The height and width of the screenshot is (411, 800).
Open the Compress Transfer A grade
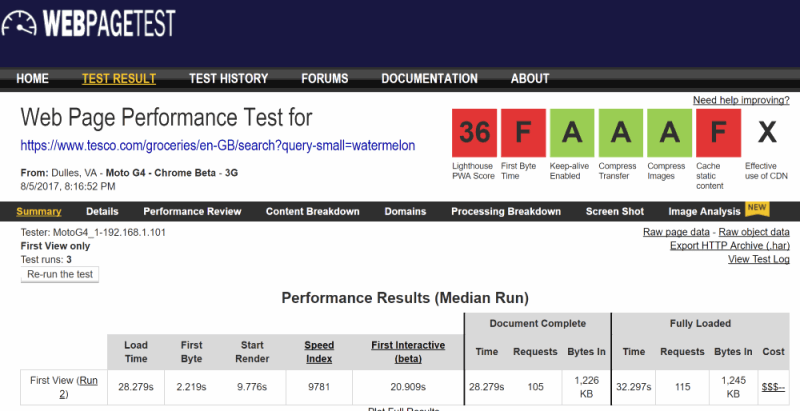620,133
